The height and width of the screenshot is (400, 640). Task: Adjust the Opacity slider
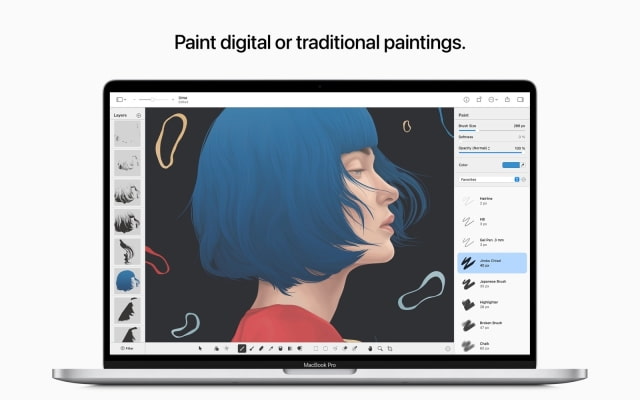click(x=492, y=153)
